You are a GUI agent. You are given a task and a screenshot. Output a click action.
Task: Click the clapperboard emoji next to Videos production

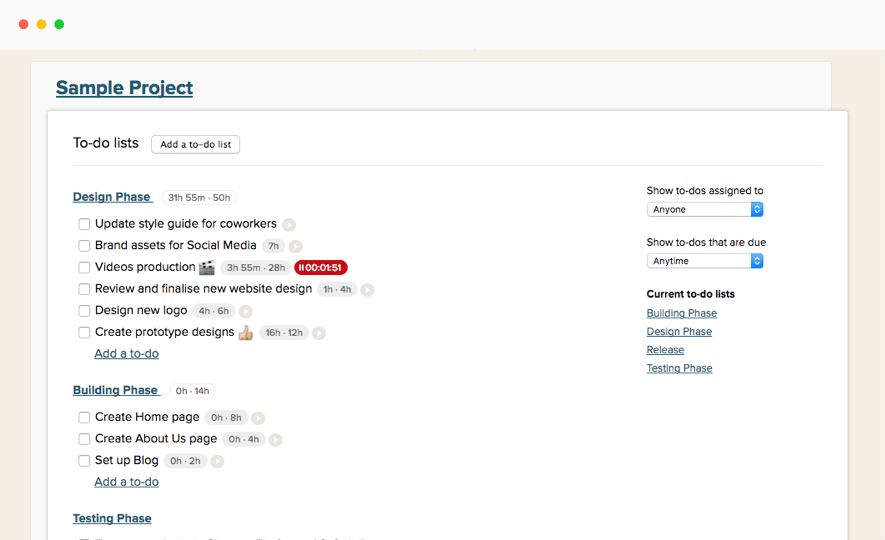207,267
